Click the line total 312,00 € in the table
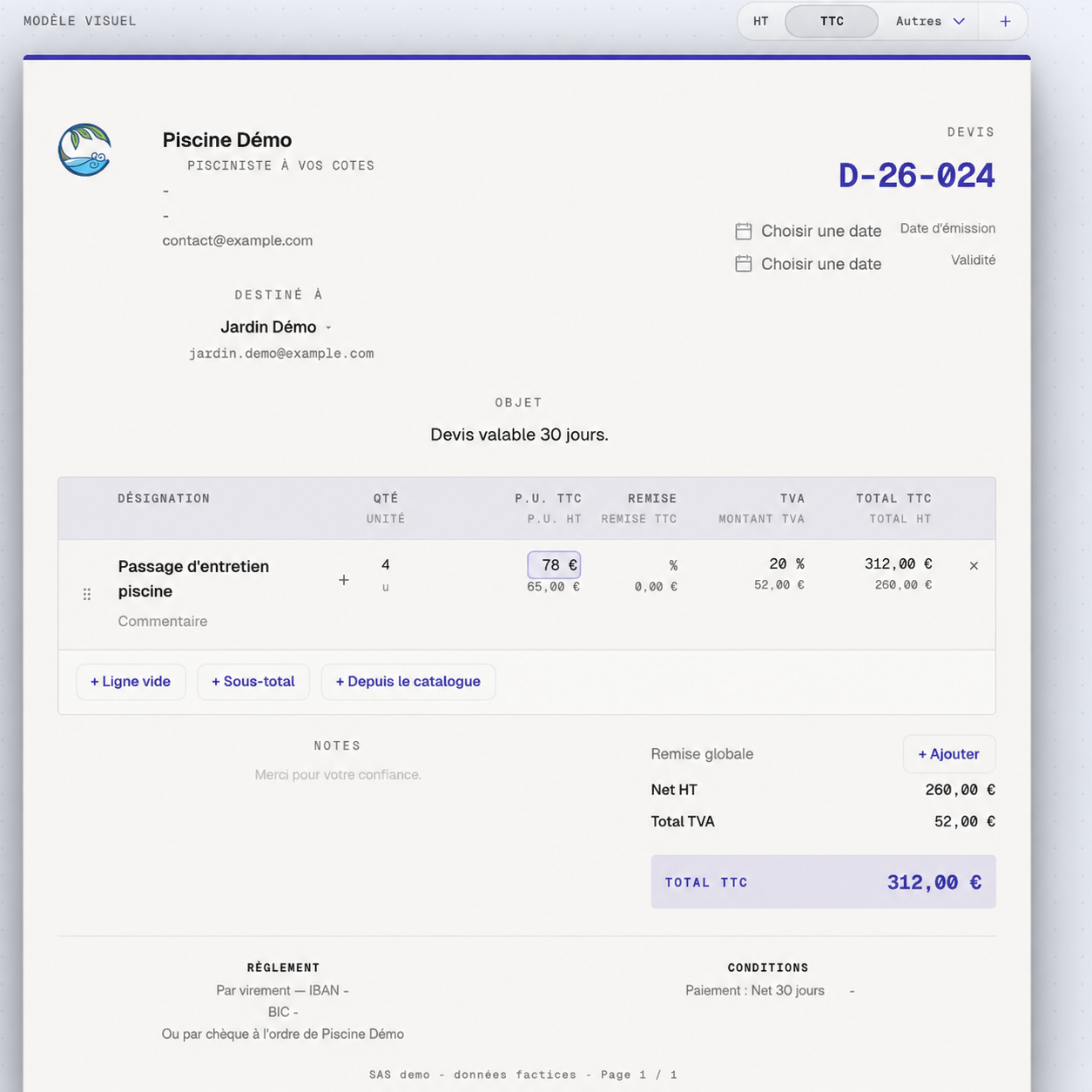1092x1092 pixels. point(898,564)
